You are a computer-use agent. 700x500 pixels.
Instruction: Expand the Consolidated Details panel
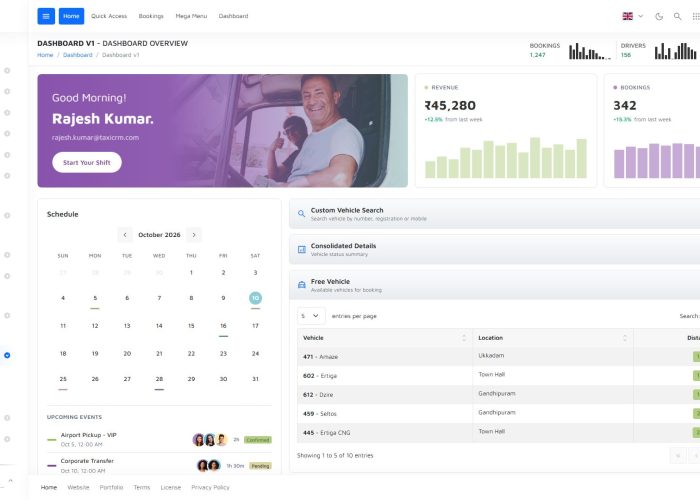coord(495,250)
